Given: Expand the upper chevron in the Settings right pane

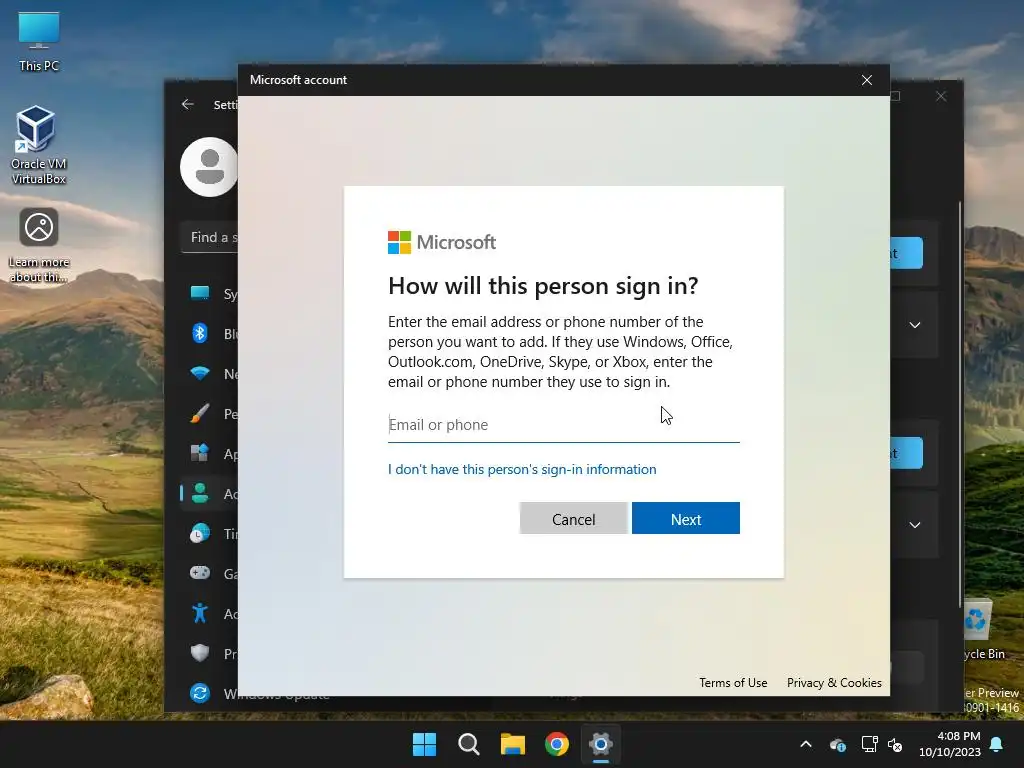Looking at the screenshot, I should click(x=915, y=325).
